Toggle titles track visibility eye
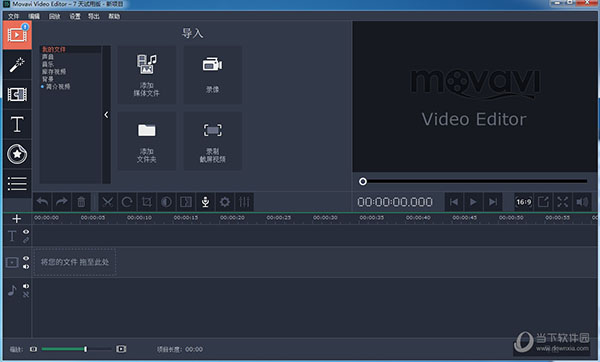The image size is (600, 362). coord(26,232)
